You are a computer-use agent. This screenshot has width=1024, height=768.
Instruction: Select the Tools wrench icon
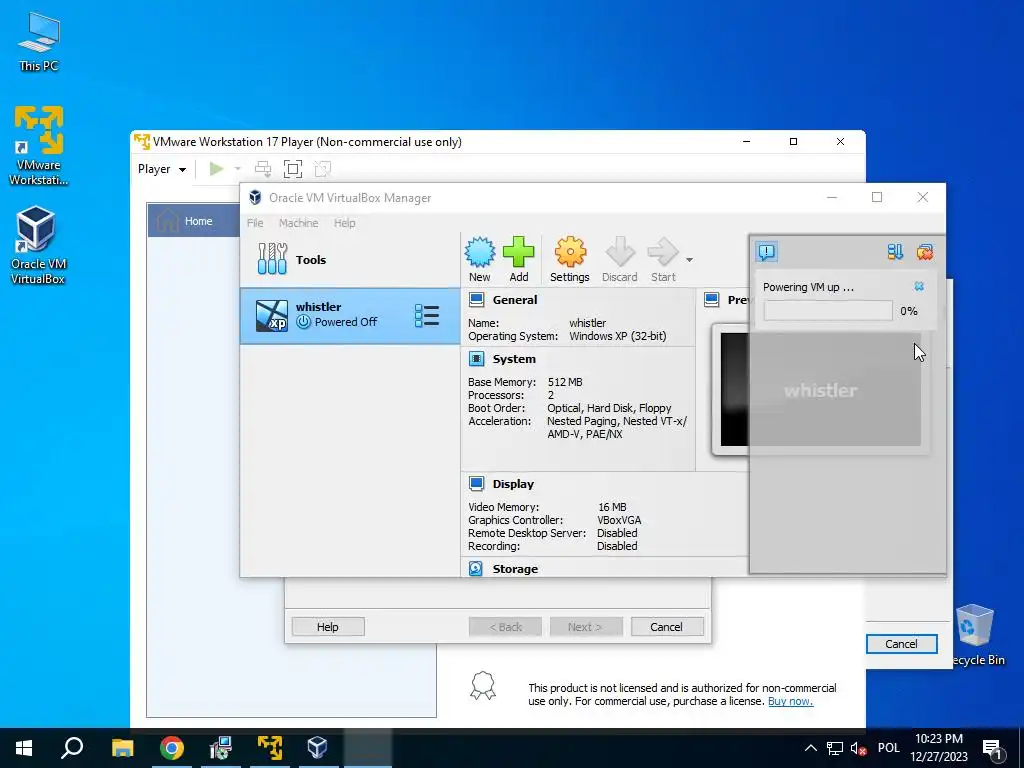tap(272, 259)
